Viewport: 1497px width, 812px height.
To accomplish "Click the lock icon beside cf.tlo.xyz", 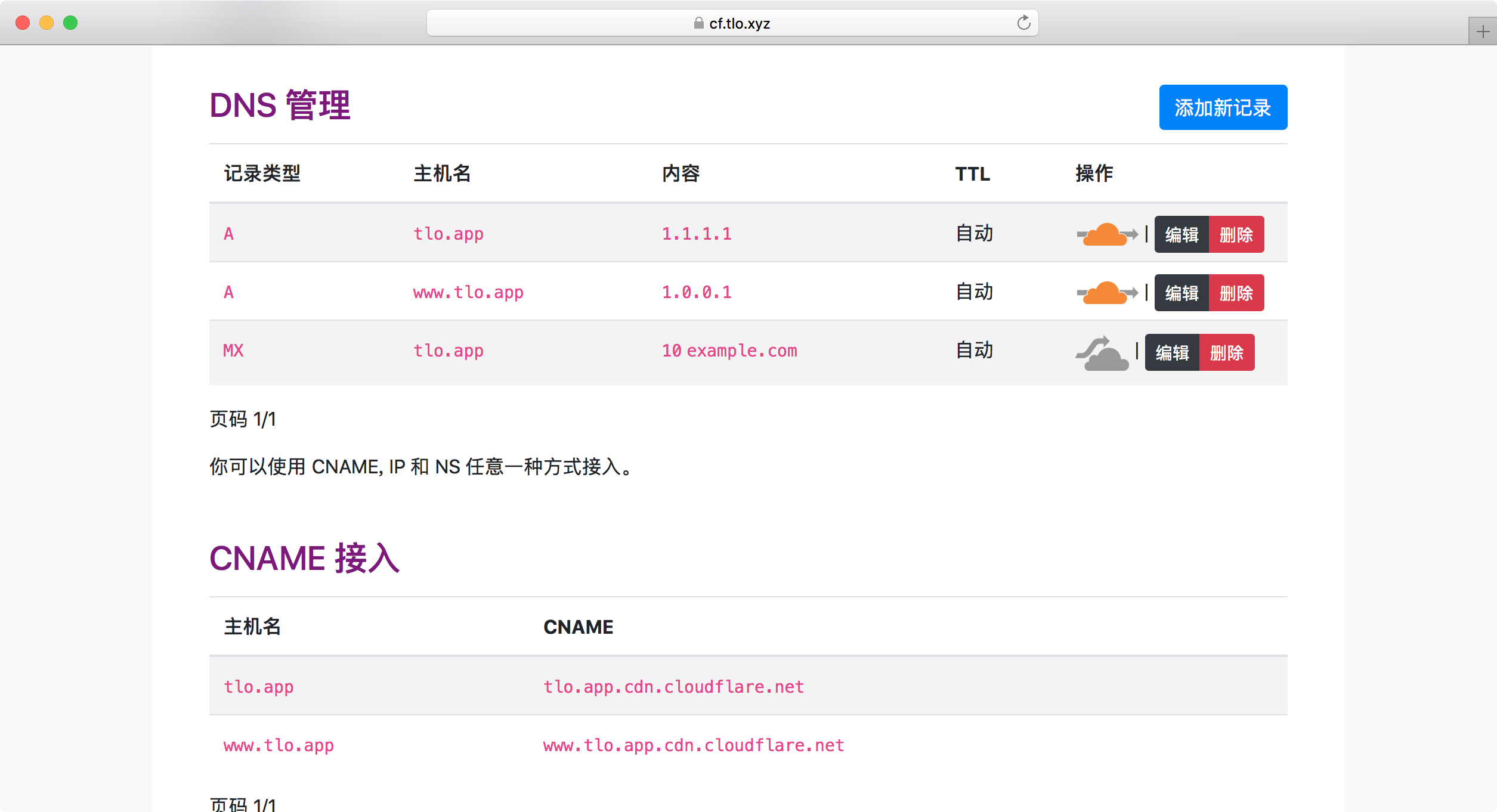I will (x=698, y=23).
